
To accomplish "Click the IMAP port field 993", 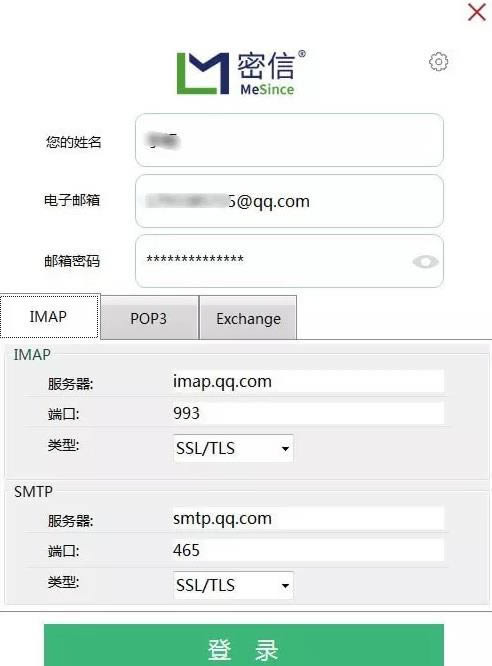I will [x=308, y=413].
